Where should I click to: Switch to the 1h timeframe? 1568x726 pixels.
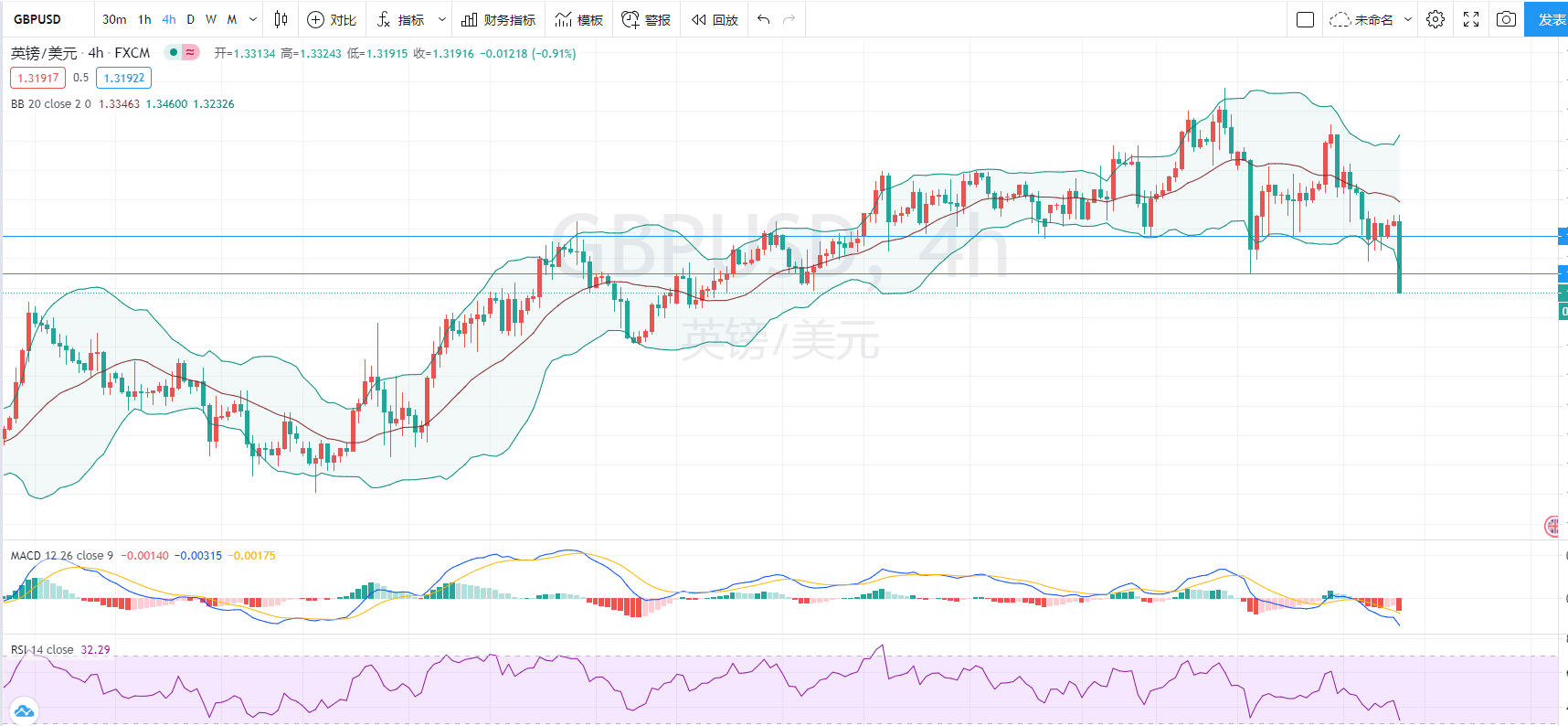(x=144, y=19)
